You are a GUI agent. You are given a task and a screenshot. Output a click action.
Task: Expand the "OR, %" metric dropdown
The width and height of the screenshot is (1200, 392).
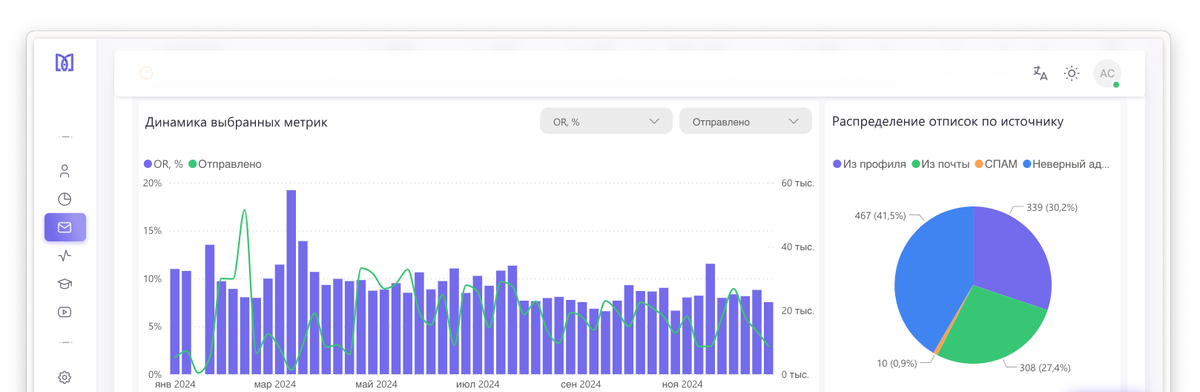(x=606, y=121)
